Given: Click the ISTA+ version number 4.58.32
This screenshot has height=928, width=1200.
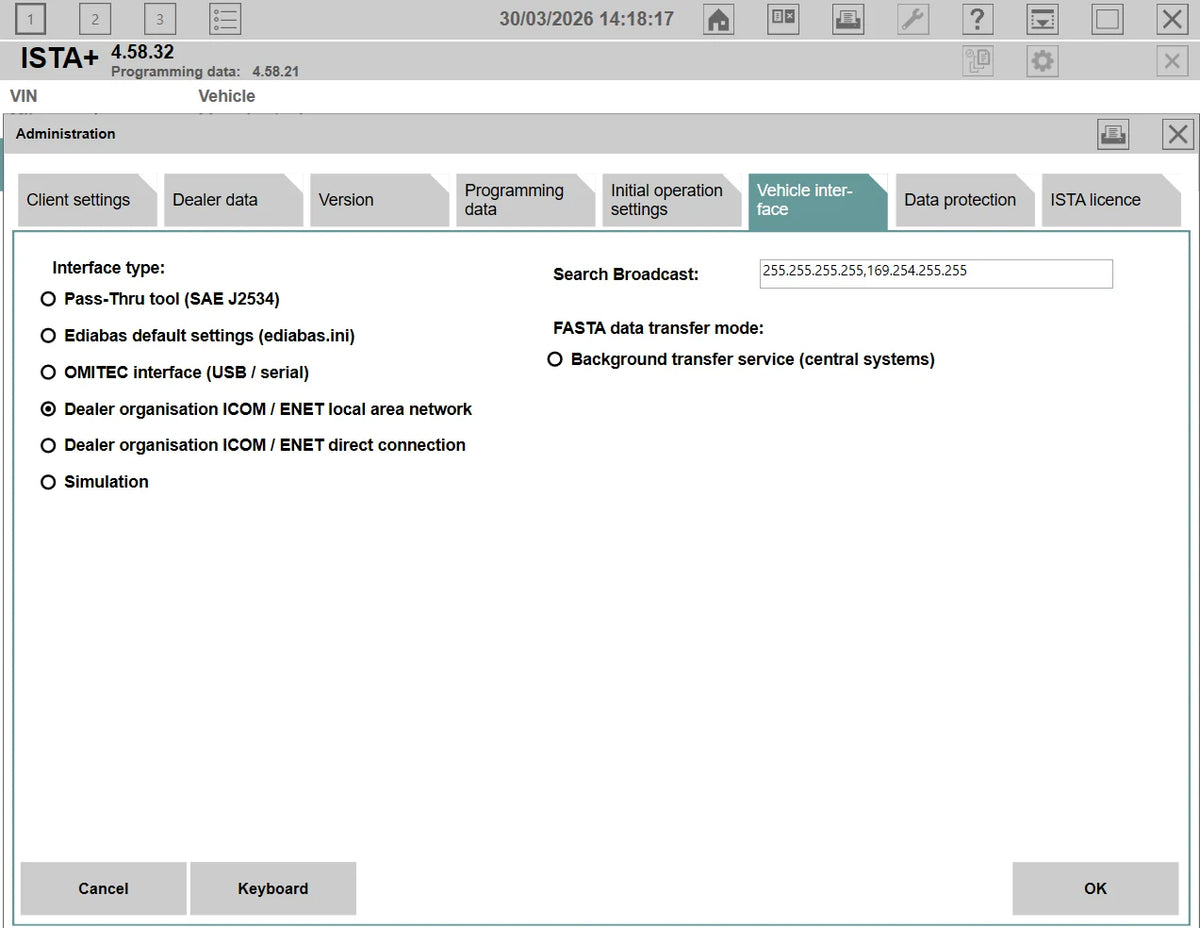Looking at the screenshot, I should coord(142,52).
